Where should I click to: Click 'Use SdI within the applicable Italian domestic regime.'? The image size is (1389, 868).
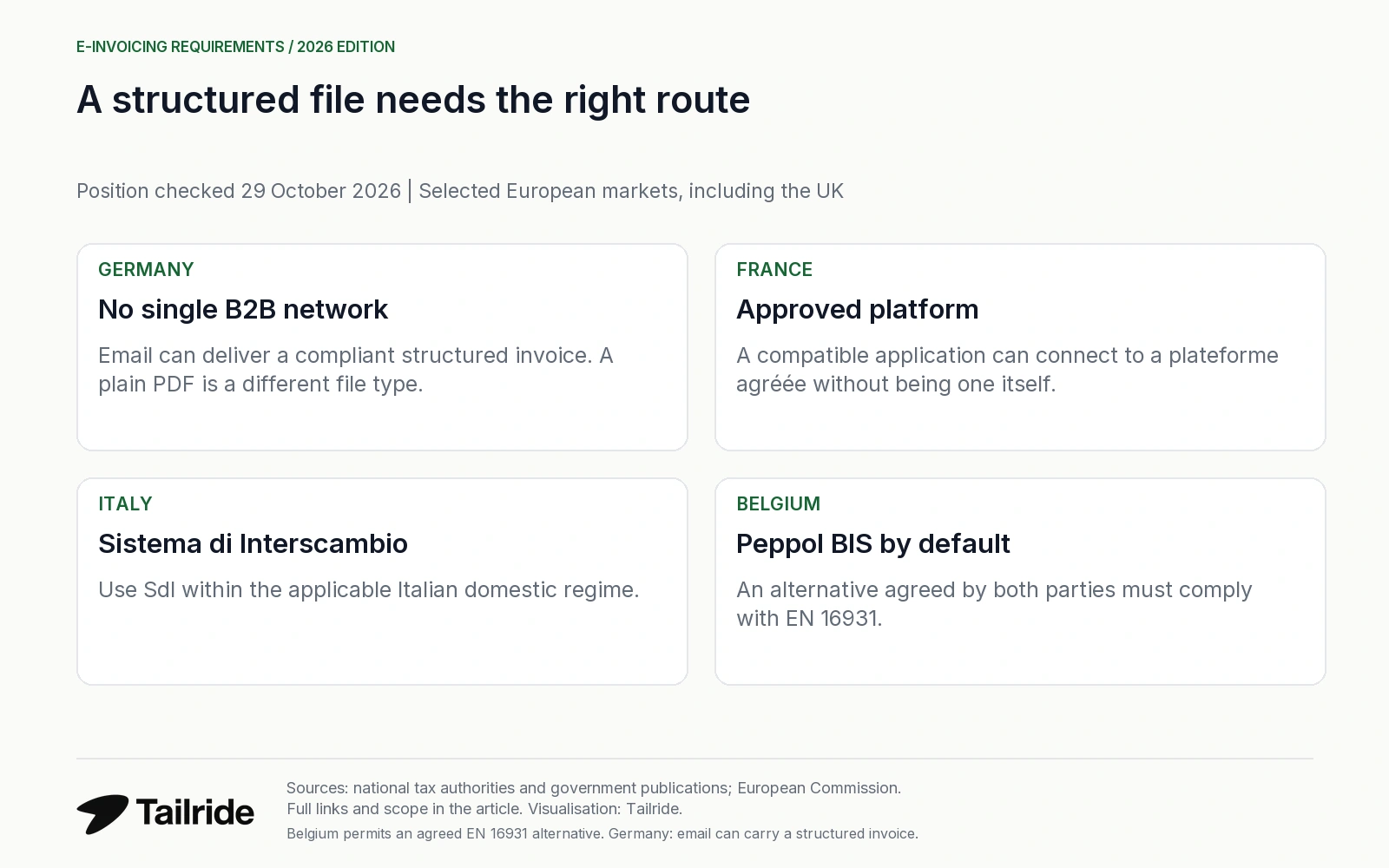368,589
